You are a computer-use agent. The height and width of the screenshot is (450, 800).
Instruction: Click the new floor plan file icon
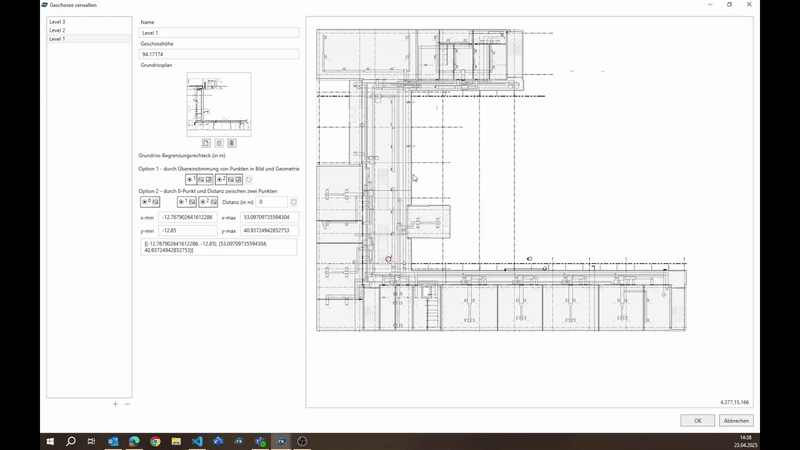[206, 143]
